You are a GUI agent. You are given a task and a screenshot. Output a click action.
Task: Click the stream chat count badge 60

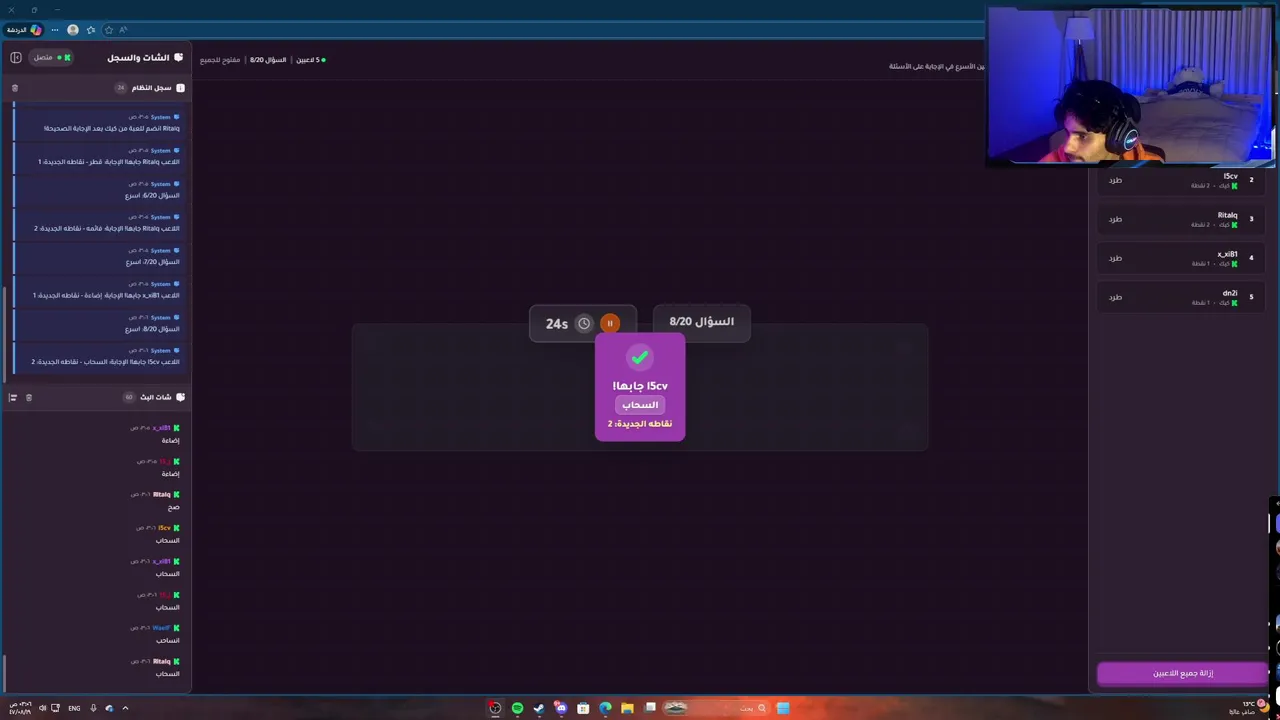point(129,397)
